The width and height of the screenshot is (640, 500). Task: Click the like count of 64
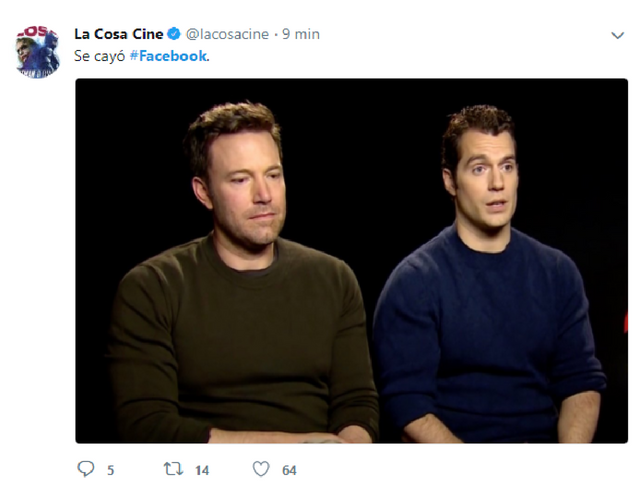coord(289,470)
